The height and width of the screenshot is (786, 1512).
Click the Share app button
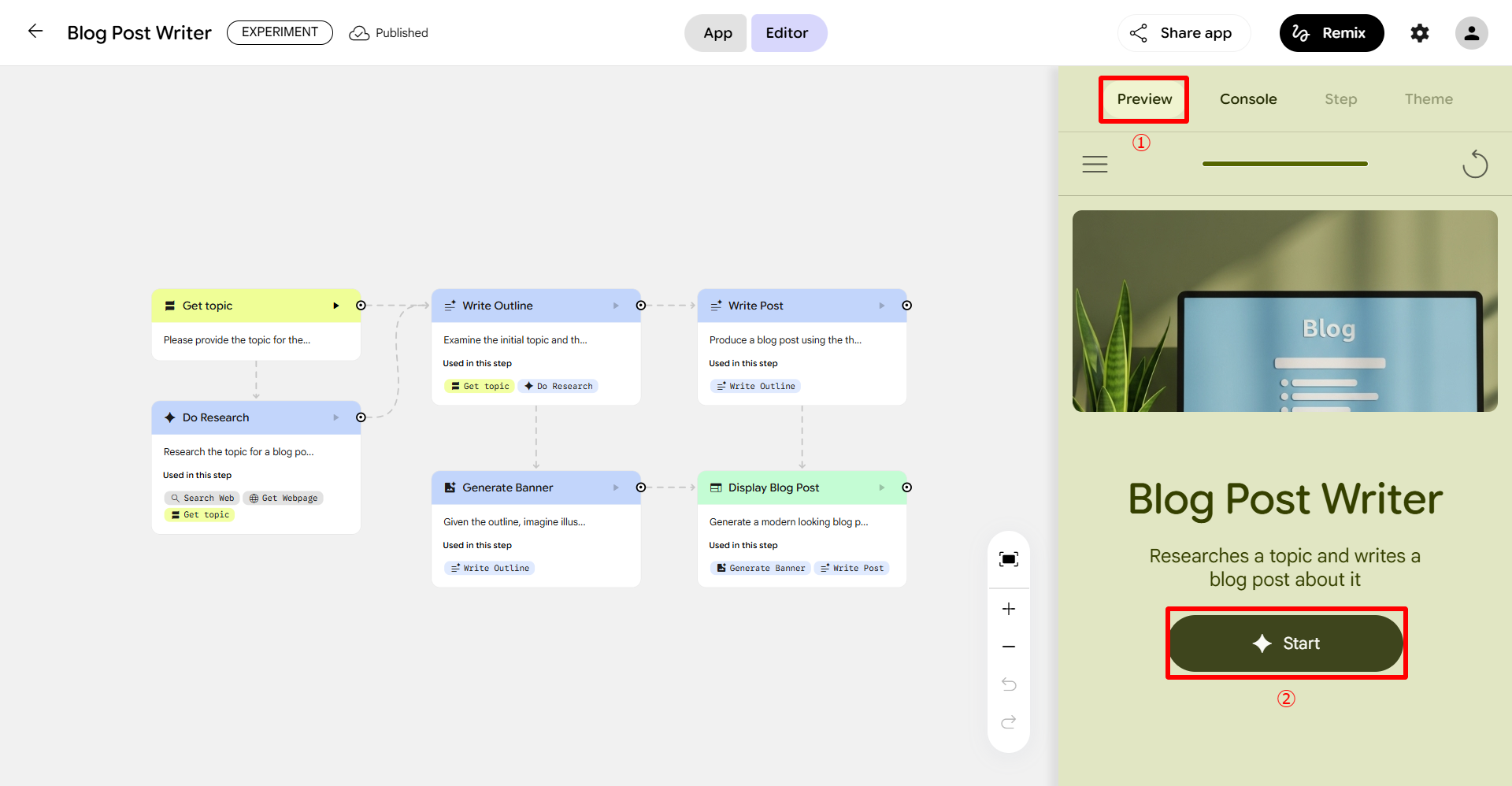(x=1183, y=33)
